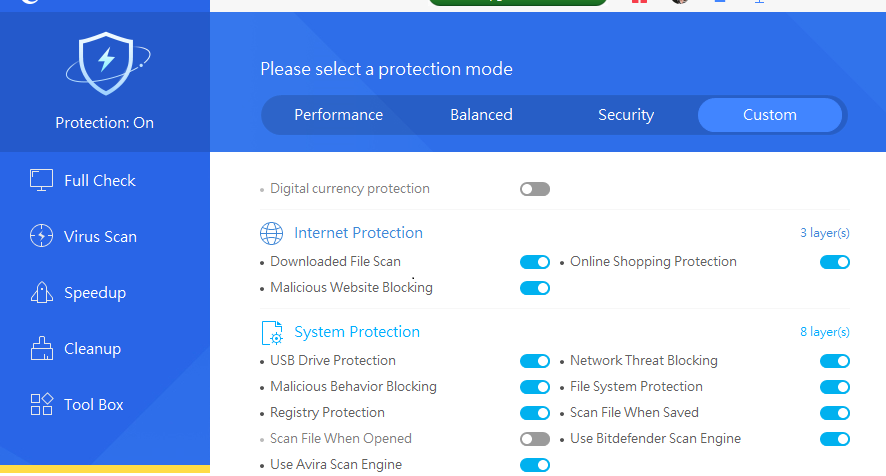Enable Digital currency protection toggle

535,189
